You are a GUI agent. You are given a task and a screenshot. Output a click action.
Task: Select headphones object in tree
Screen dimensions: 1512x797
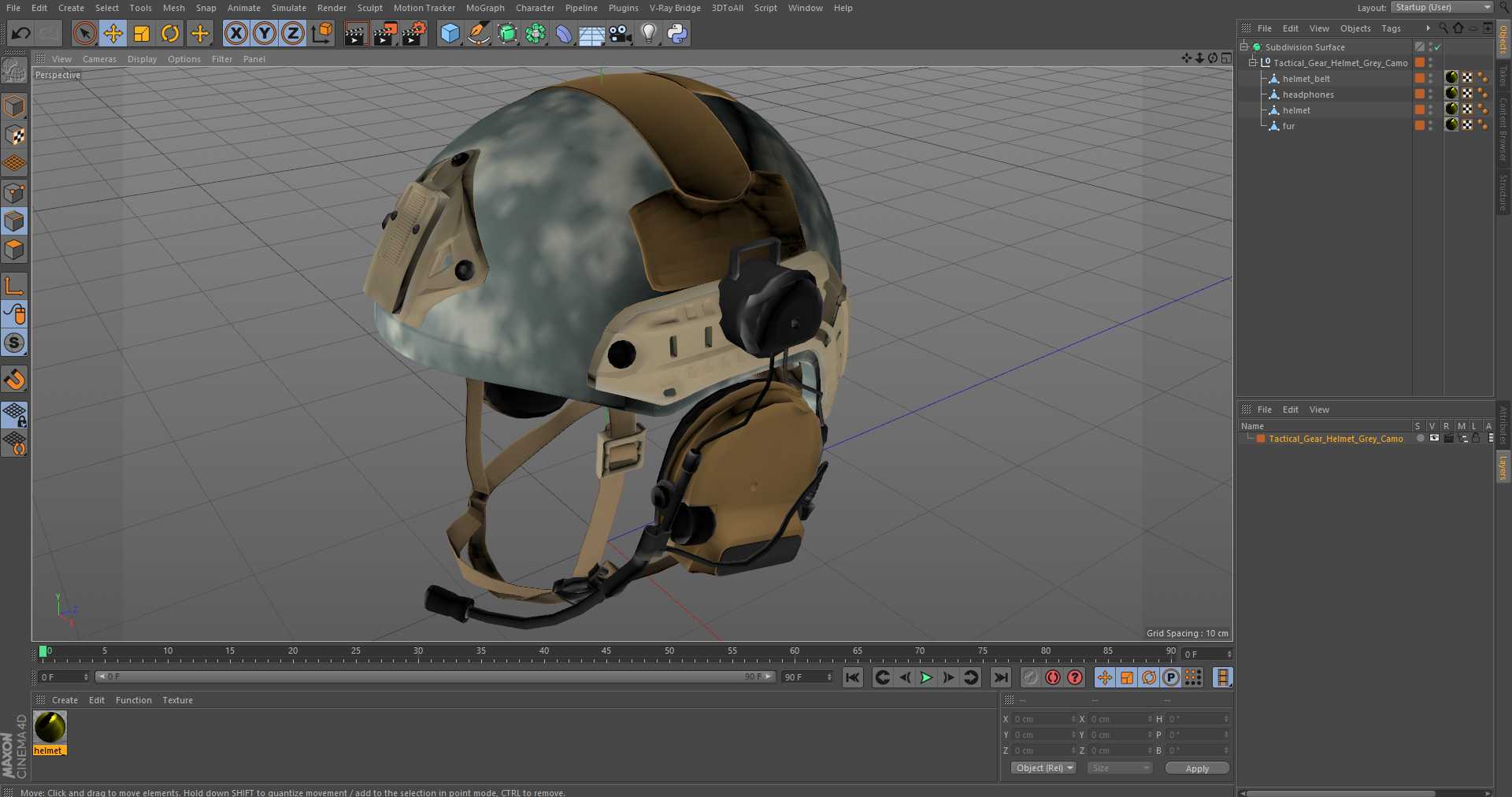tap(1308, 95)
